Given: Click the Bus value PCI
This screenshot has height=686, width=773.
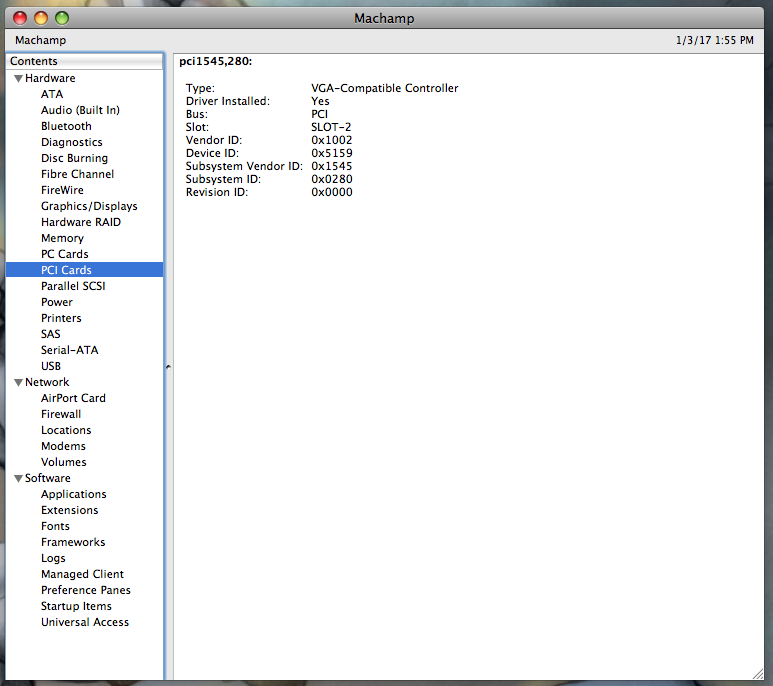Looking at the screenshot, I should (319, 114).
